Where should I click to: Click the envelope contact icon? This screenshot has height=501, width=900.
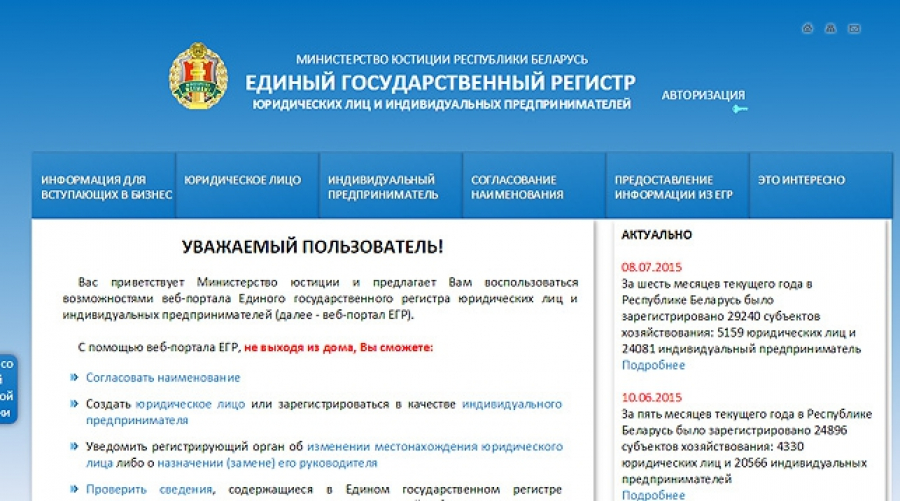(x=854, y=28)
